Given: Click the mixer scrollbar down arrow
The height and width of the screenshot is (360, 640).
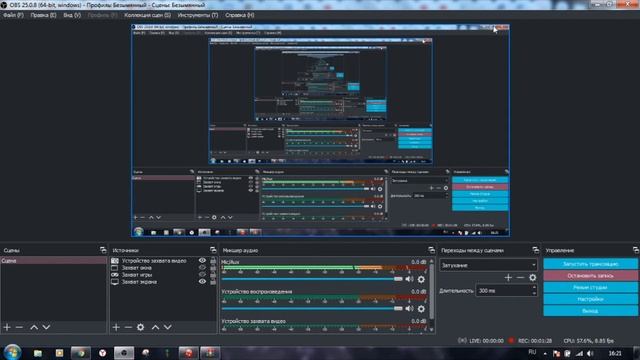Looking at the screenshot, I should pyautogui.click(x=431, y=329).
